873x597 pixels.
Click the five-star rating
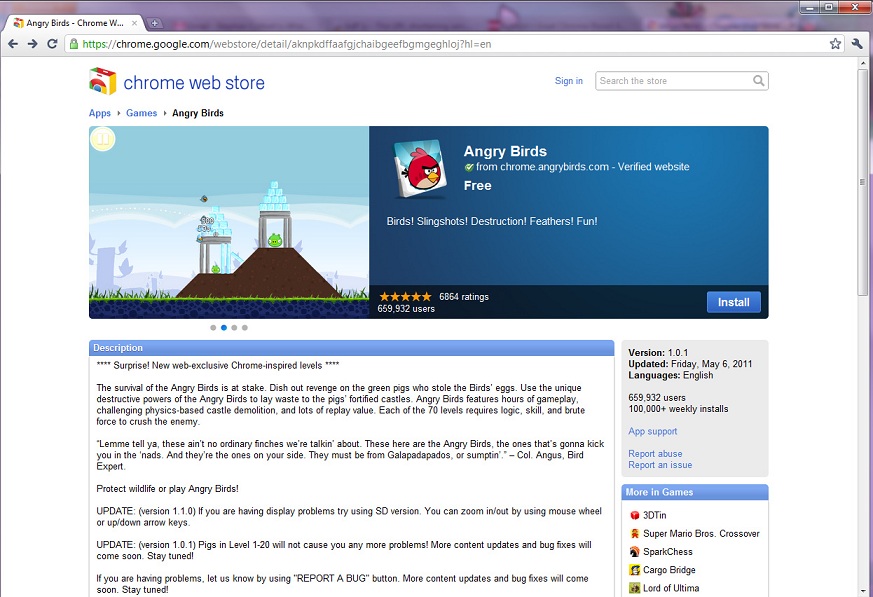(405, 297)
